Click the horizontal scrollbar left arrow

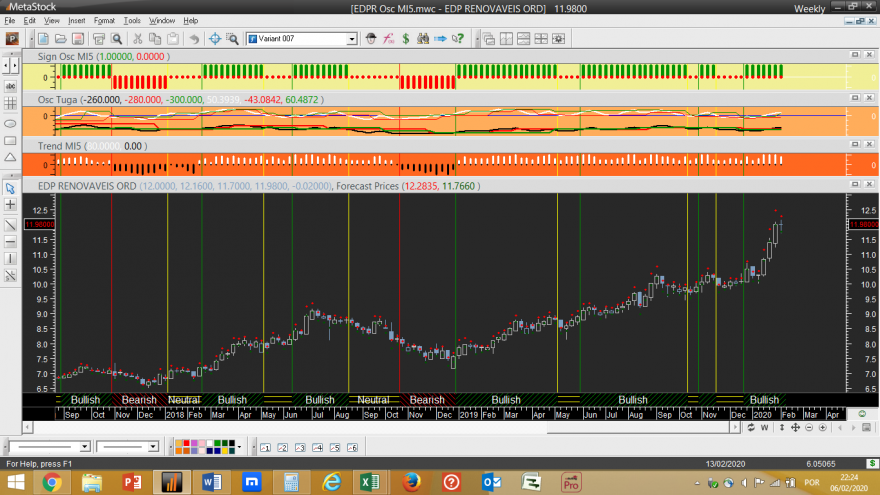27,428
